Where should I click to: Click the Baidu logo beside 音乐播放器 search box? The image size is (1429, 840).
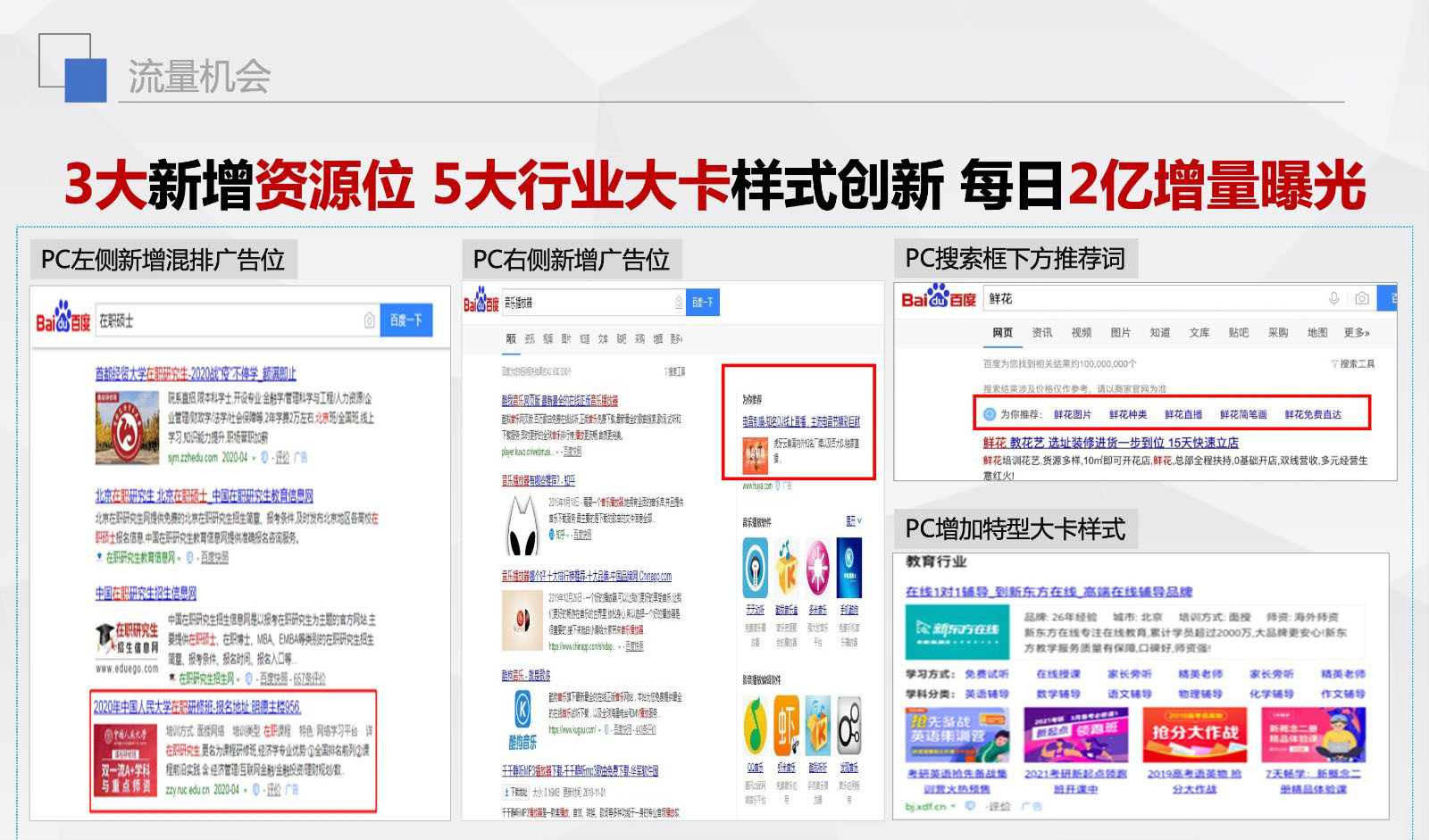point(481,301)
